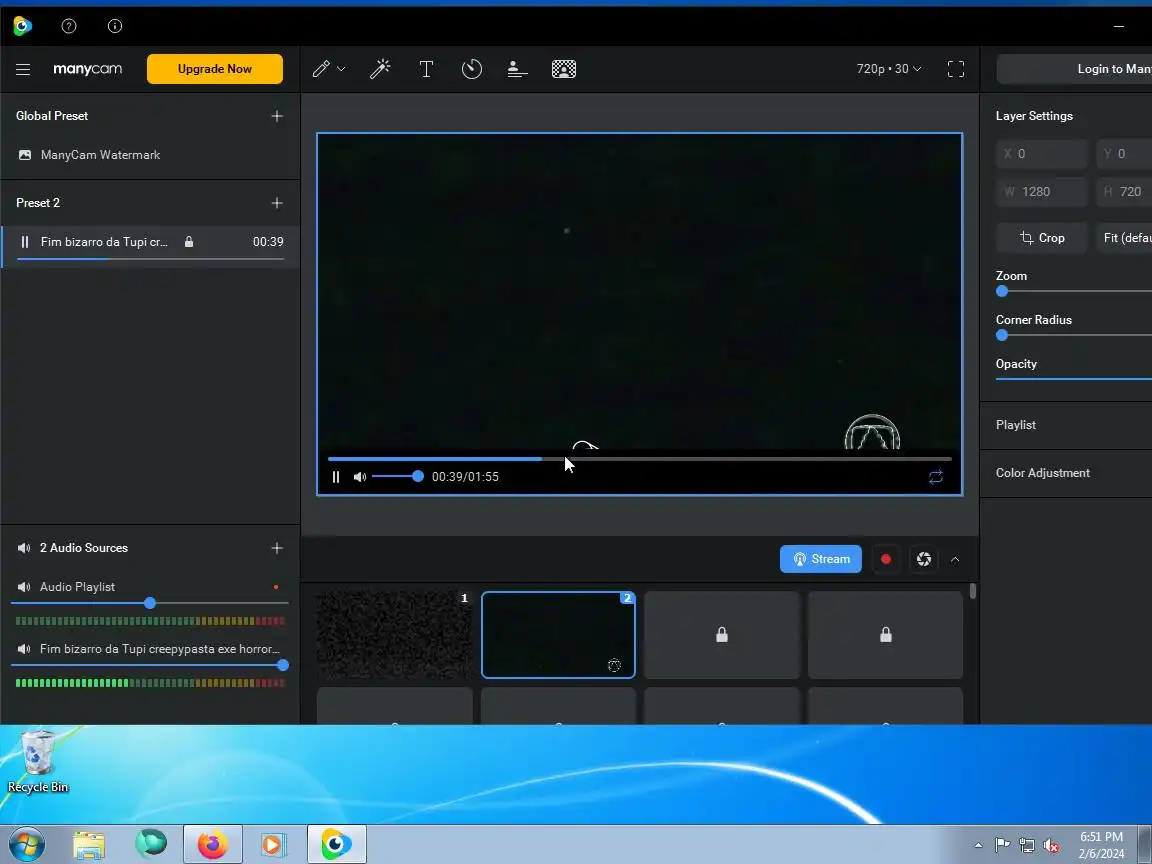Toggle lock on Fim bizarro da Tupi layer

(189, 242)
